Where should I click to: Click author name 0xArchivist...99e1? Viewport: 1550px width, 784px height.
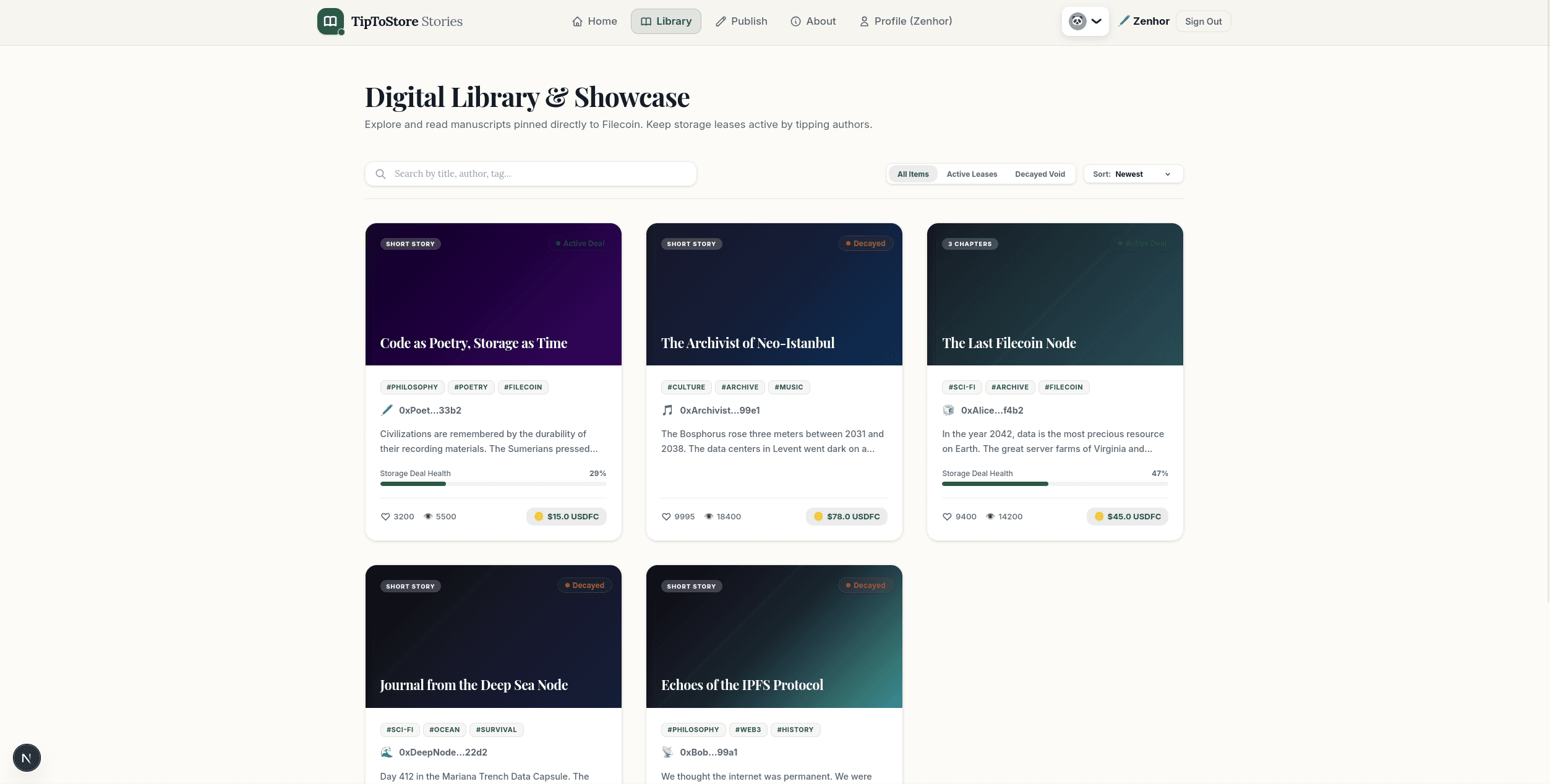pyautogui.click(x=720, y=410)
